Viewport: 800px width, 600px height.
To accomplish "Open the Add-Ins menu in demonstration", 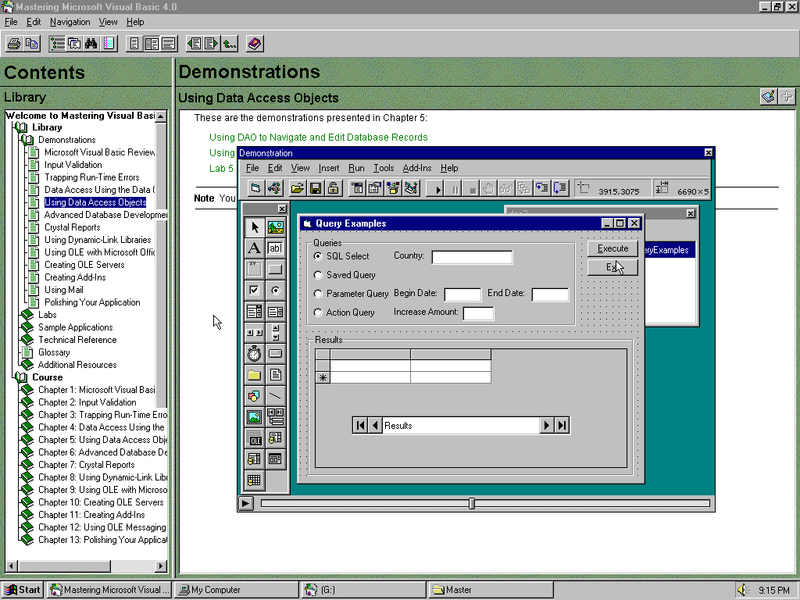I will point(417,168).
